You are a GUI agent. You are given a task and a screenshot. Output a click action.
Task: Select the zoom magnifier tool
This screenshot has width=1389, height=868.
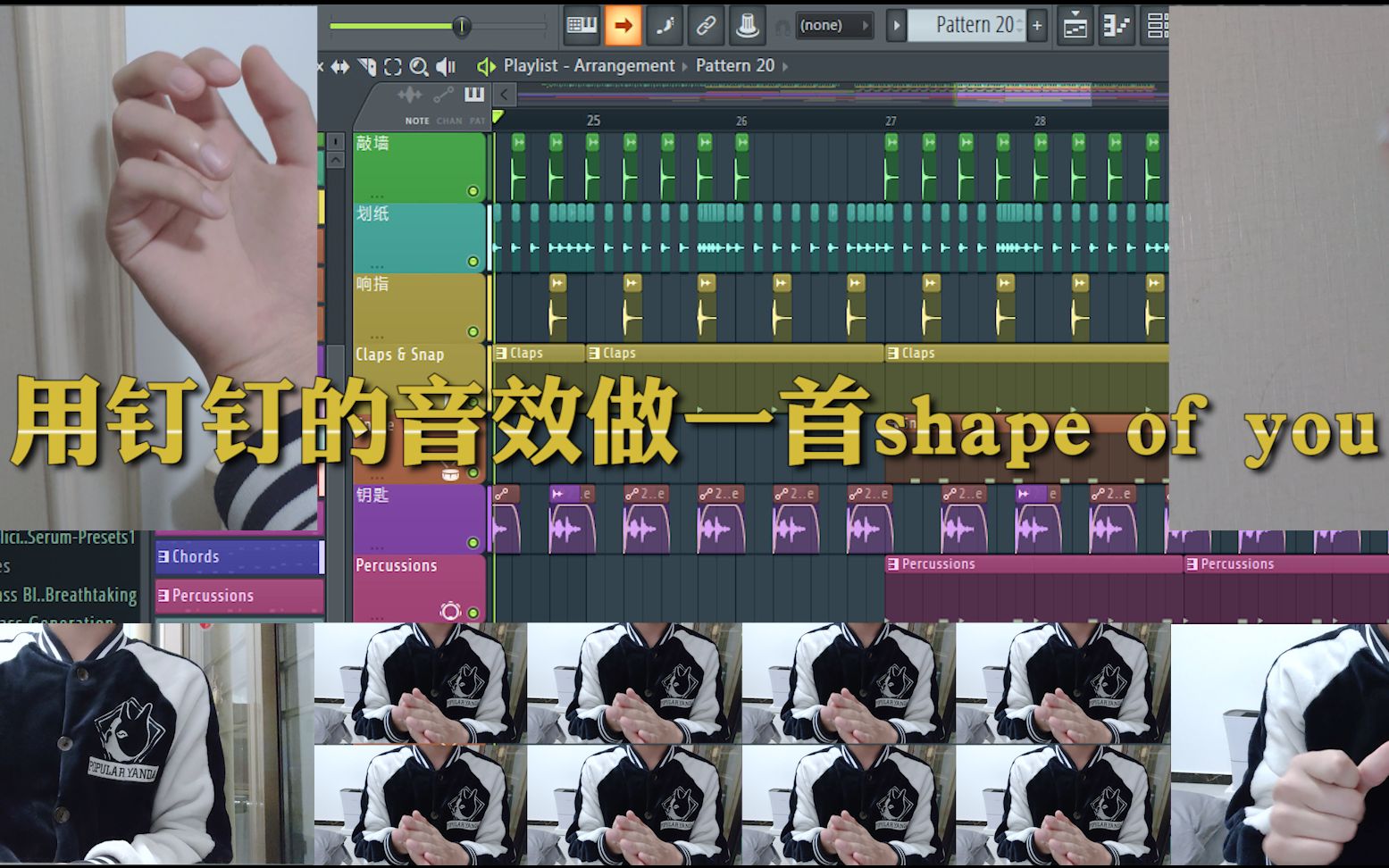[418, 66]
